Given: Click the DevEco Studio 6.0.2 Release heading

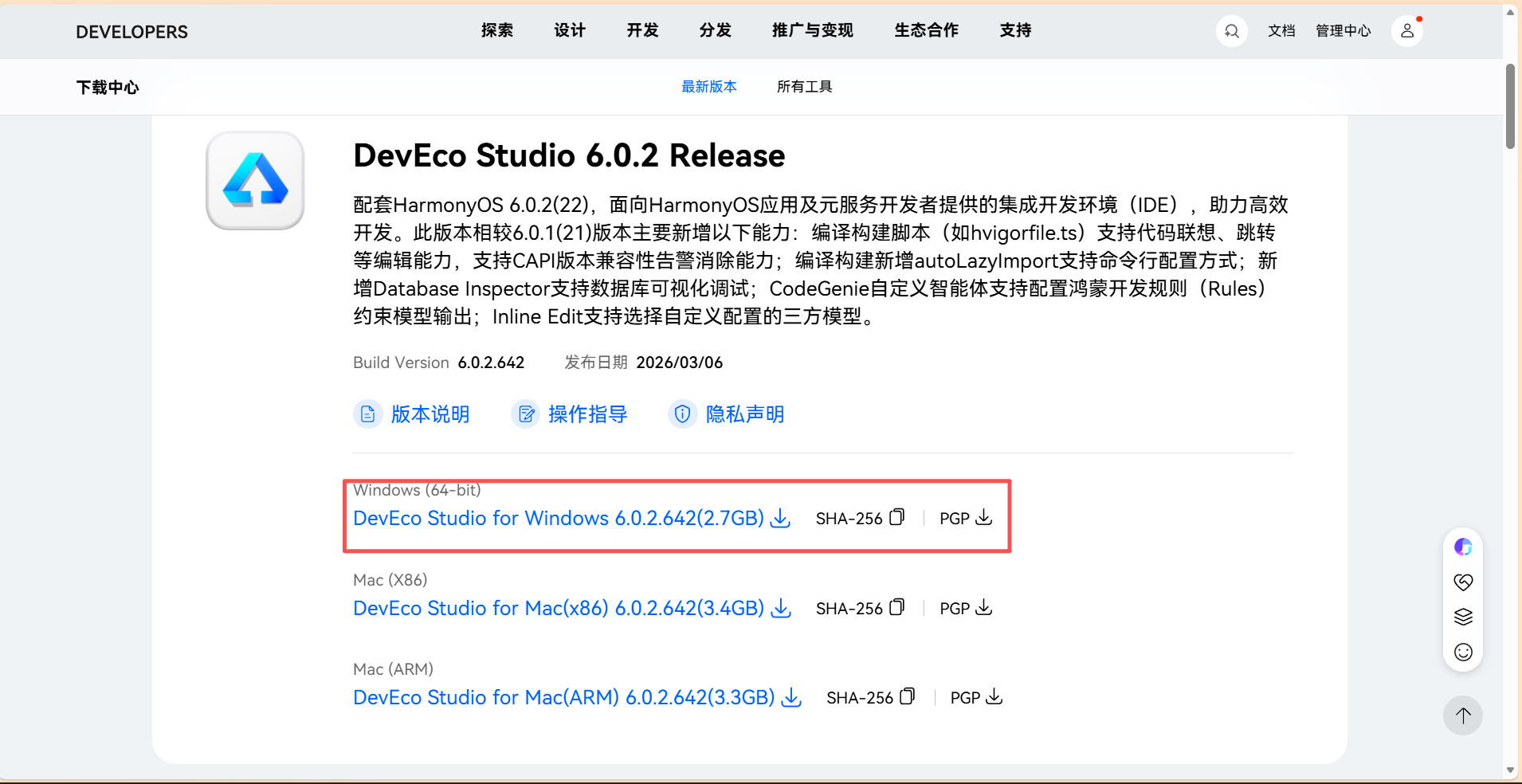Looking at the screenshot, I should (569, 155).
